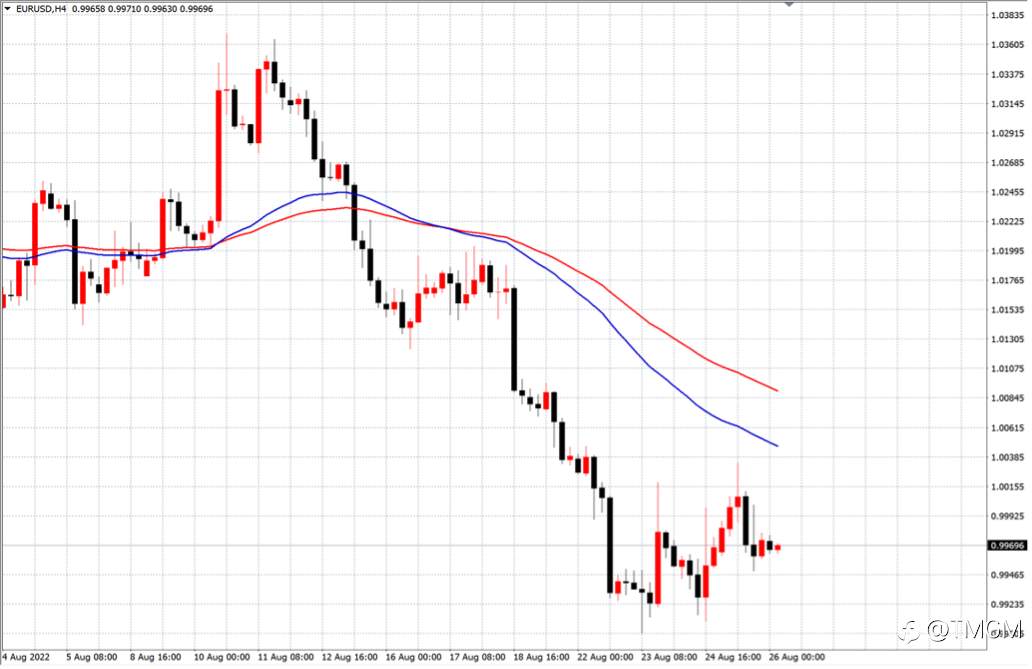Click the 22 Aug 00:00 time label
Screen dimensions: 1032x669
605,657
